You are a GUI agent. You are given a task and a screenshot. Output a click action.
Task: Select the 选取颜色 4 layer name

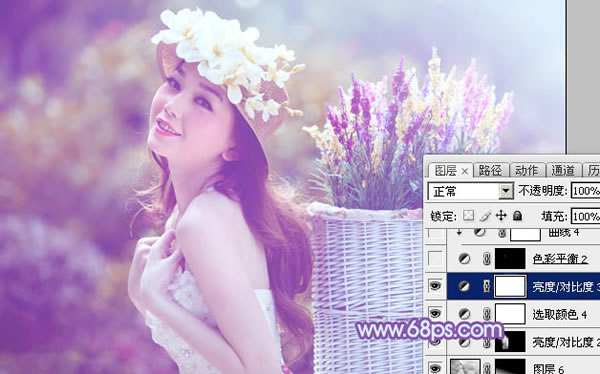point(560,314)
